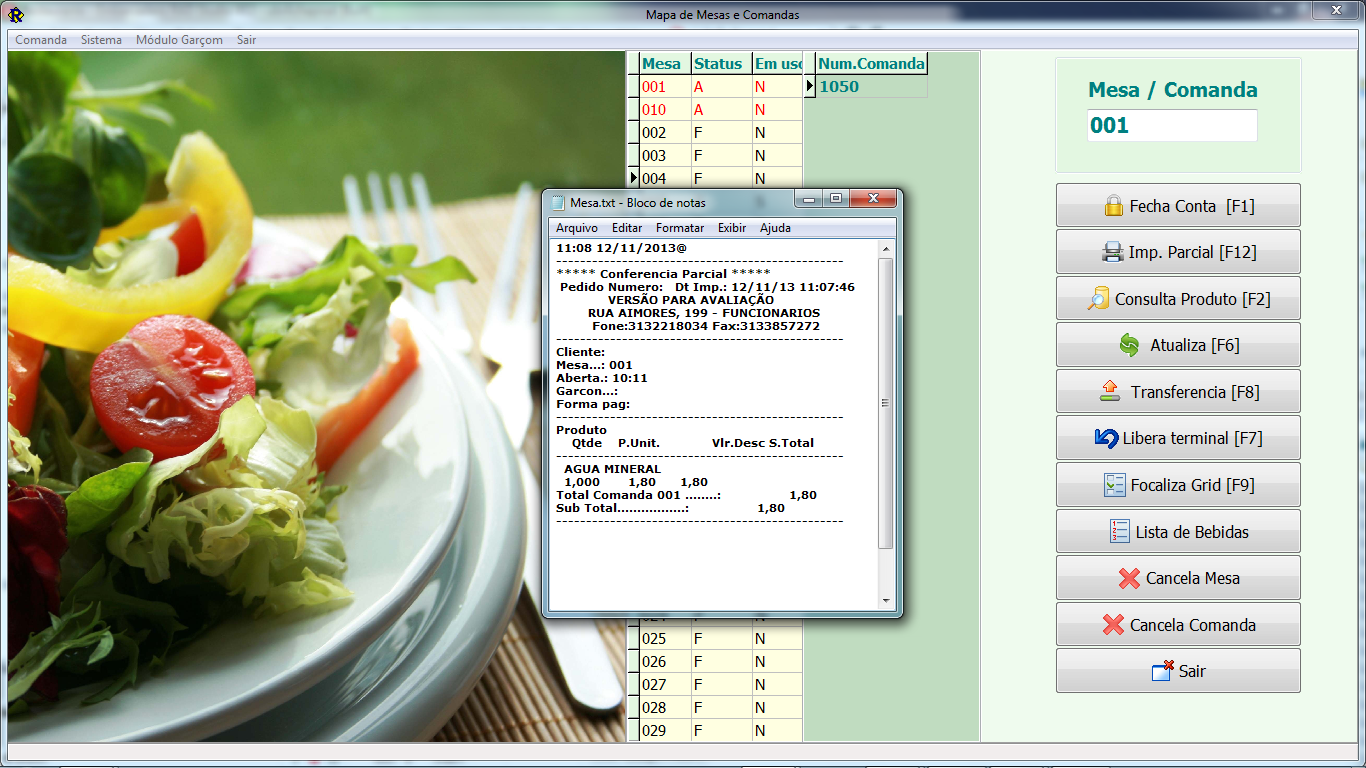Open Formatar menu in Notepad

[680, 228]
